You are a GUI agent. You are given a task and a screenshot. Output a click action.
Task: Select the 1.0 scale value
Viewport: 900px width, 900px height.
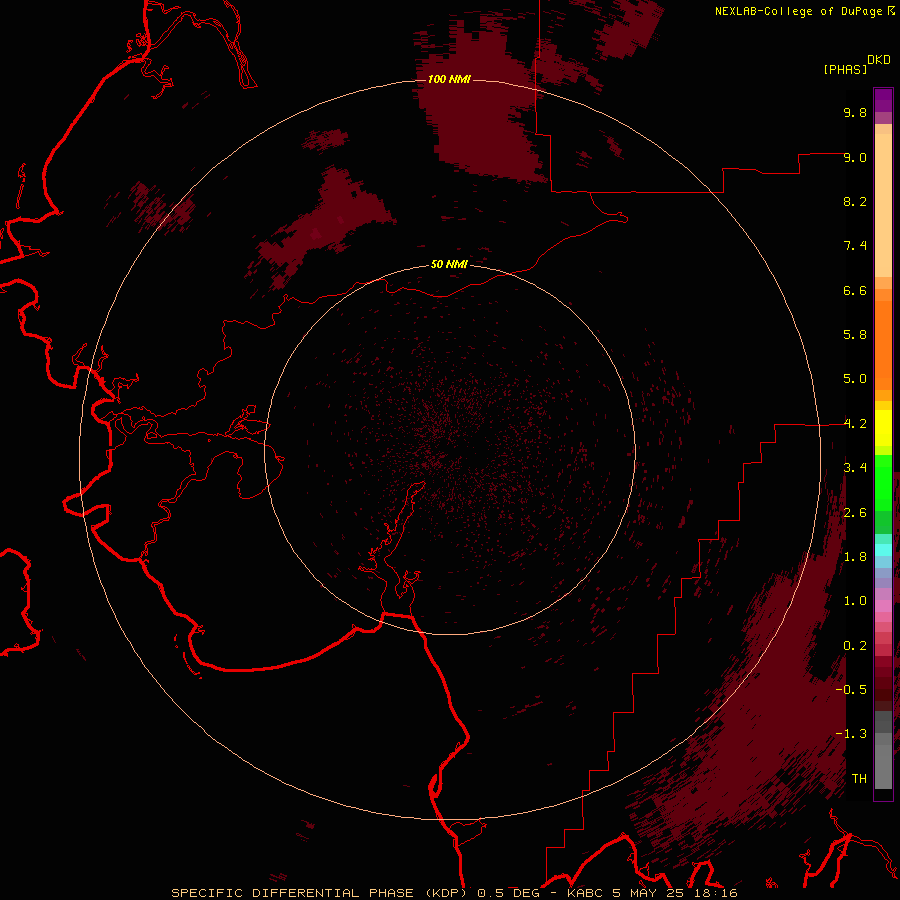(855, 601)
